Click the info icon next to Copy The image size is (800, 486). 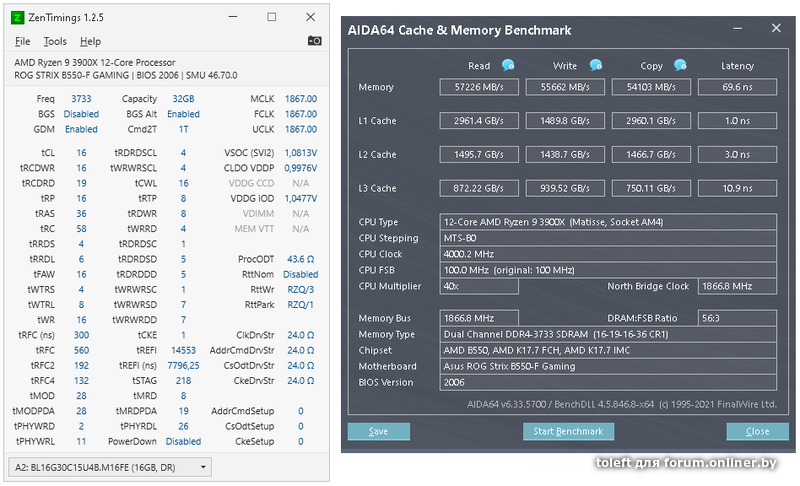[x=681, y=66]
